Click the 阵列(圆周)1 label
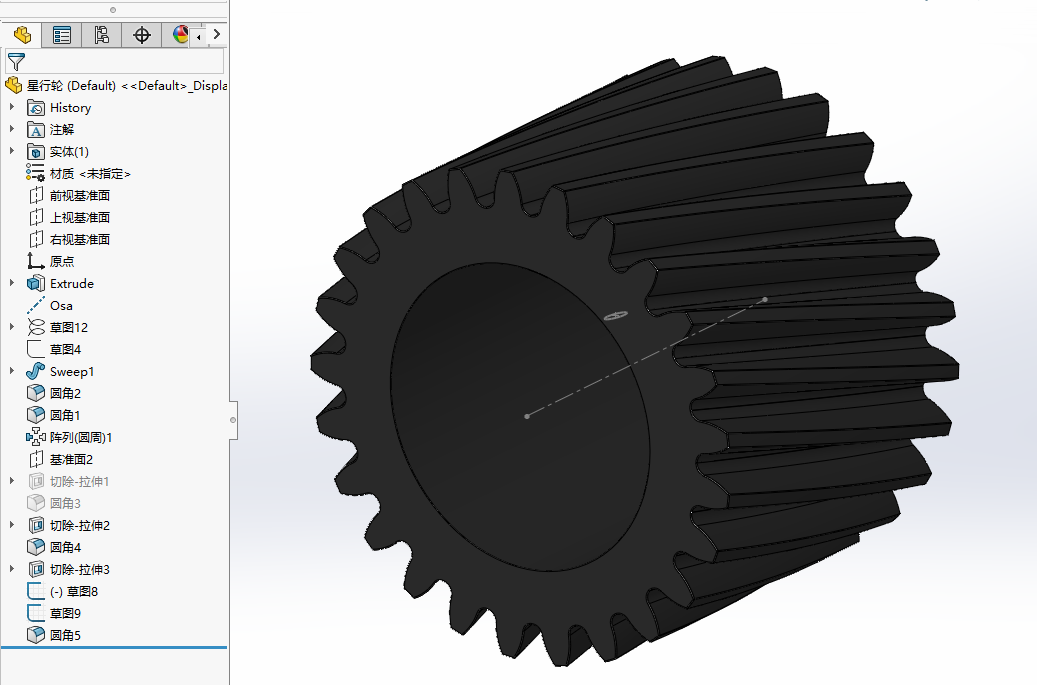 tap(81, 437)
